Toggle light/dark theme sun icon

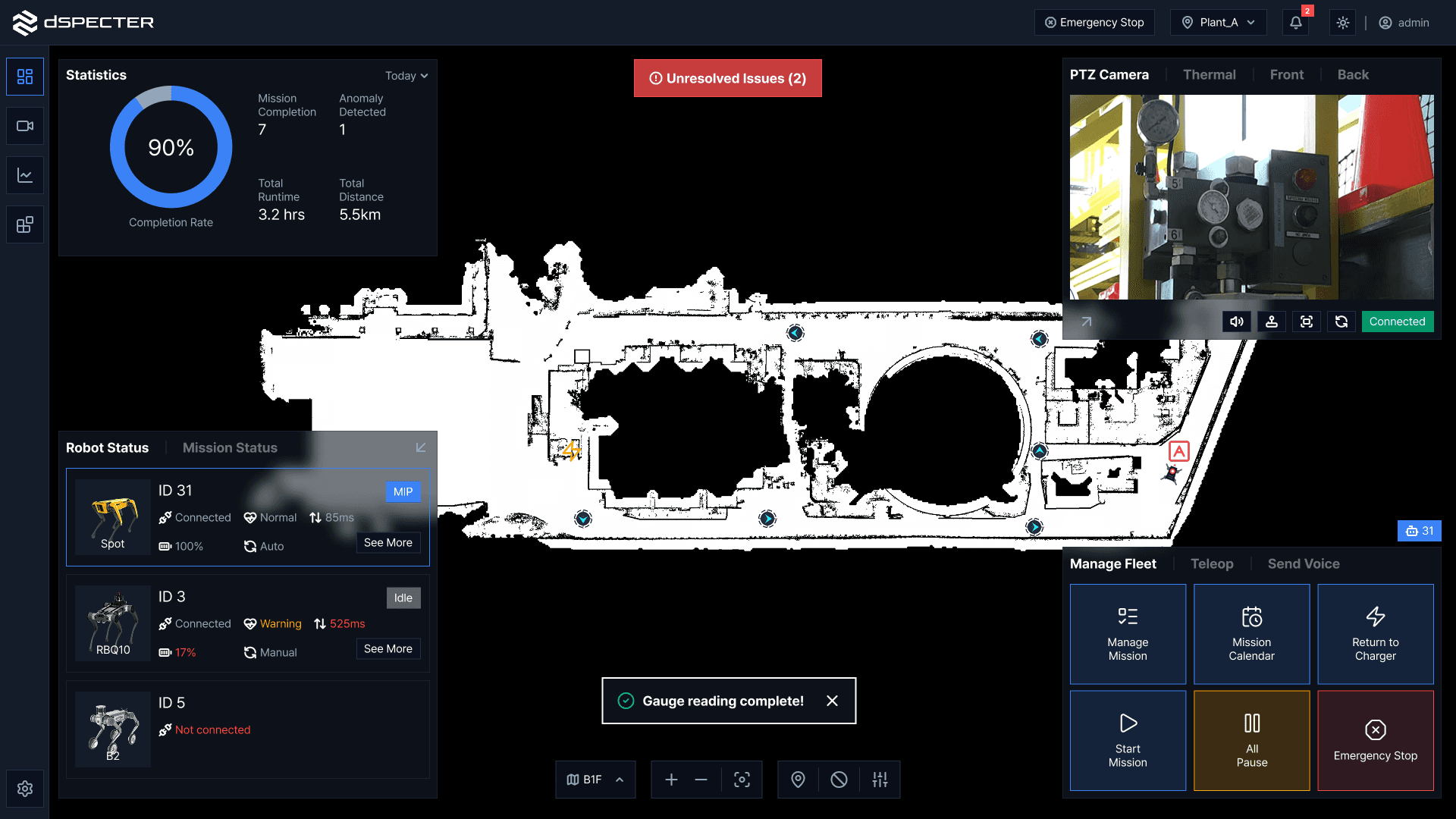click(1343, 23)
